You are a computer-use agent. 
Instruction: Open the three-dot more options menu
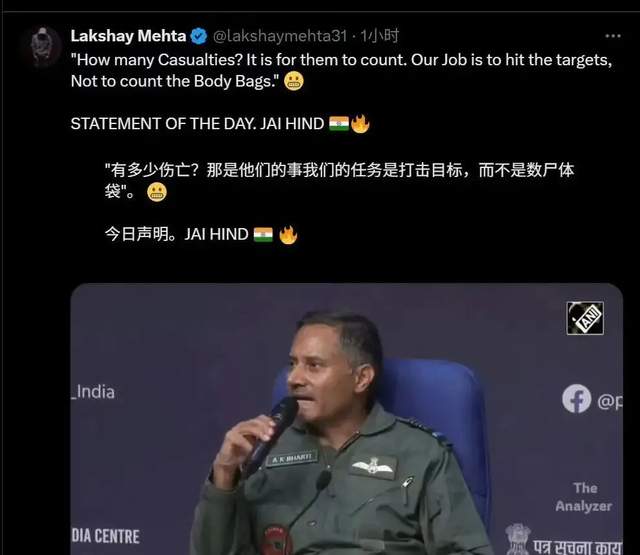(x=613, y=36)
